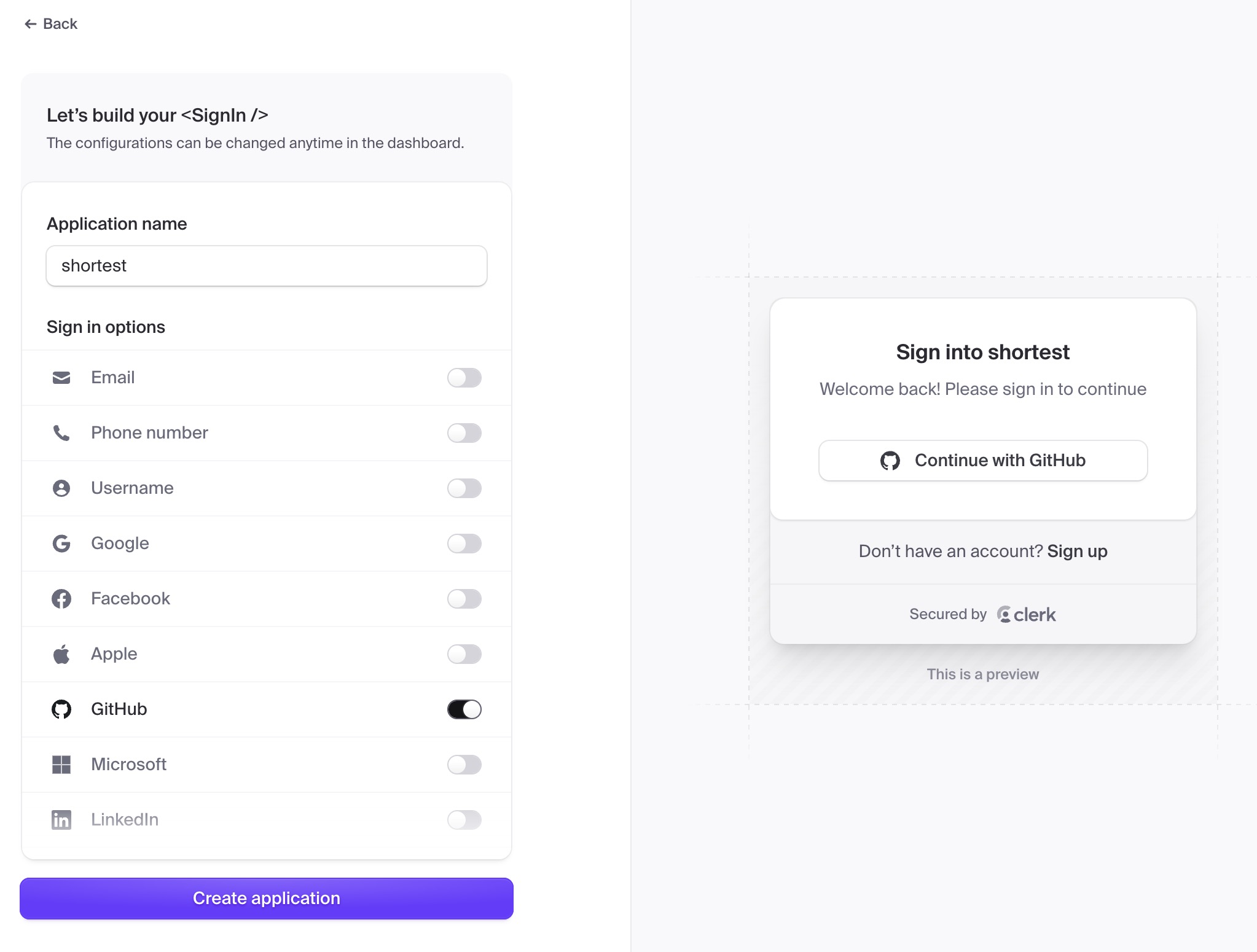Click the Email envelope icon
The width and height of the screenshot is (1257, 952).
pyautogui.click(x=61, y=378)
